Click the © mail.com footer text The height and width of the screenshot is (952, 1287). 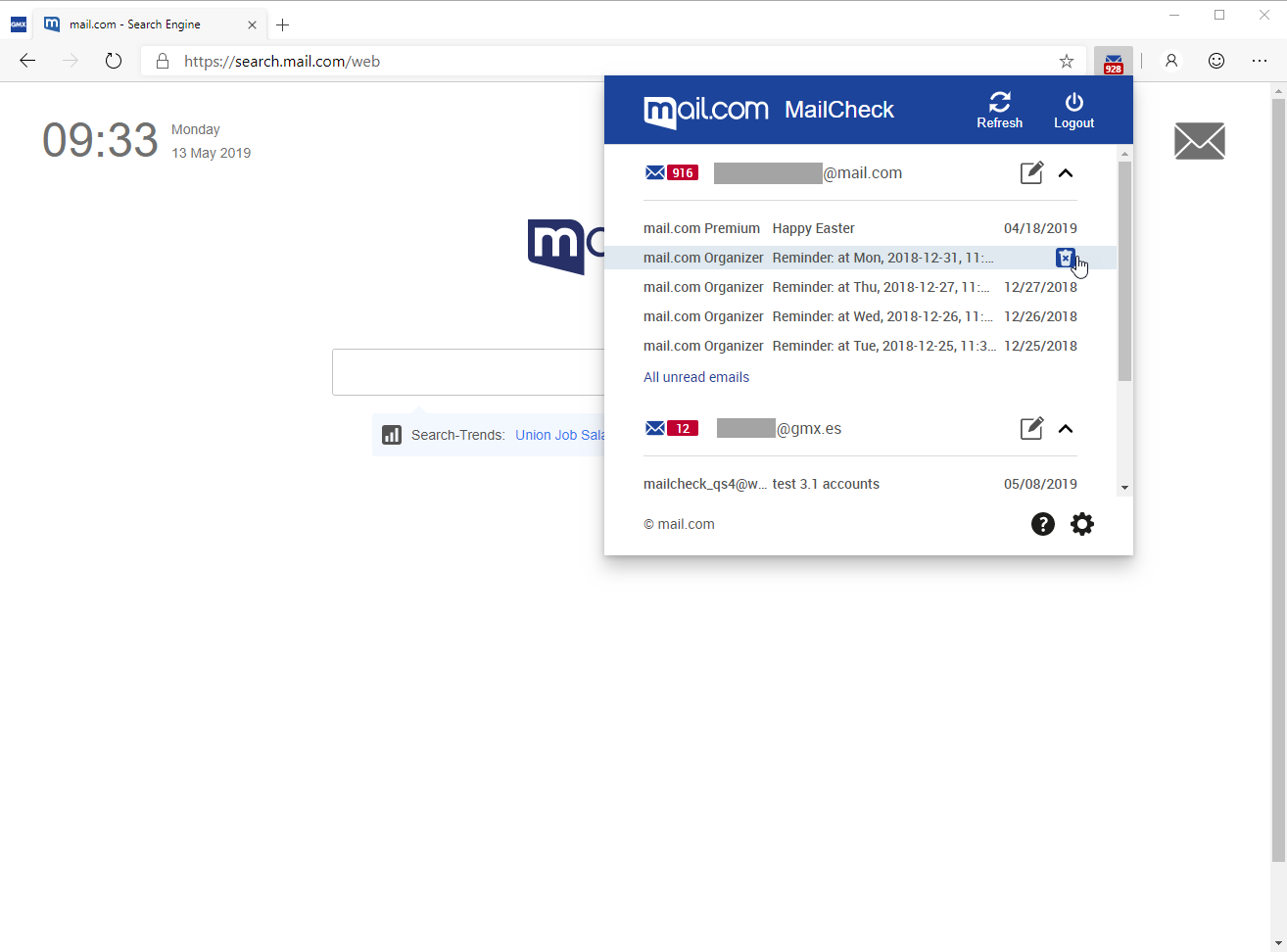[x=679, y=524]
